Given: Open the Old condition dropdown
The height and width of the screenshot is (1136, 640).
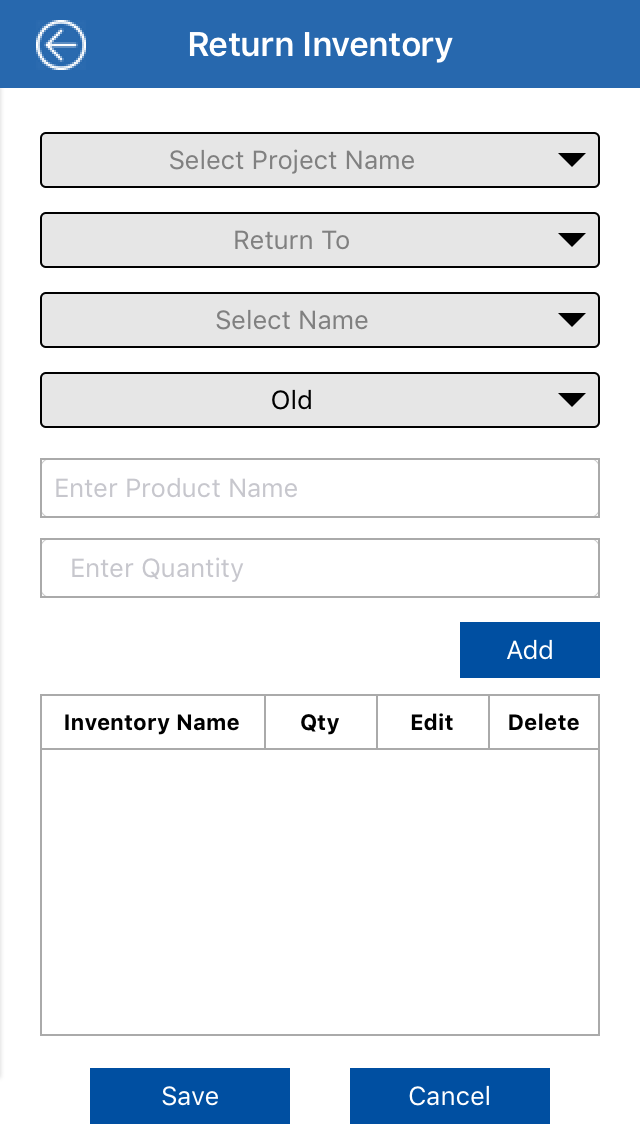Looking at the screenshot, I should [292, 400].
